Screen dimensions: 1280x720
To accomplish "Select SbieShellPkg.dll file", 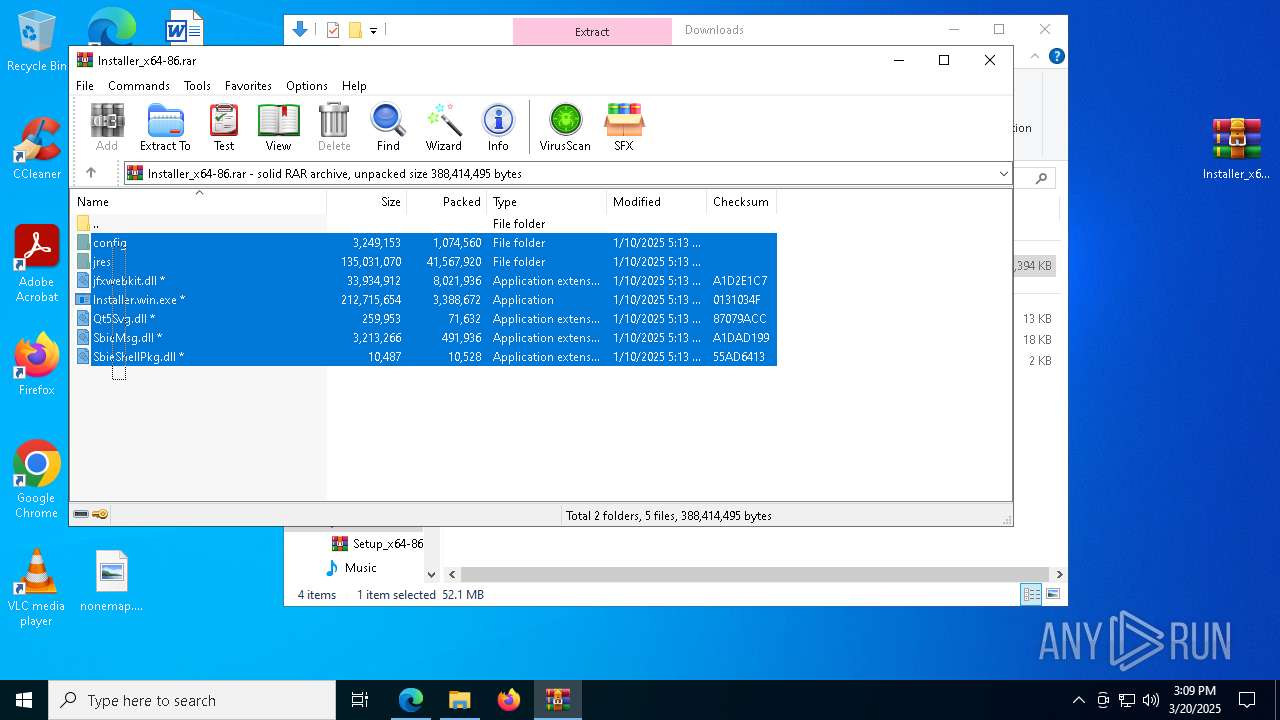I will pyautogui.click(x=425, y=357).
